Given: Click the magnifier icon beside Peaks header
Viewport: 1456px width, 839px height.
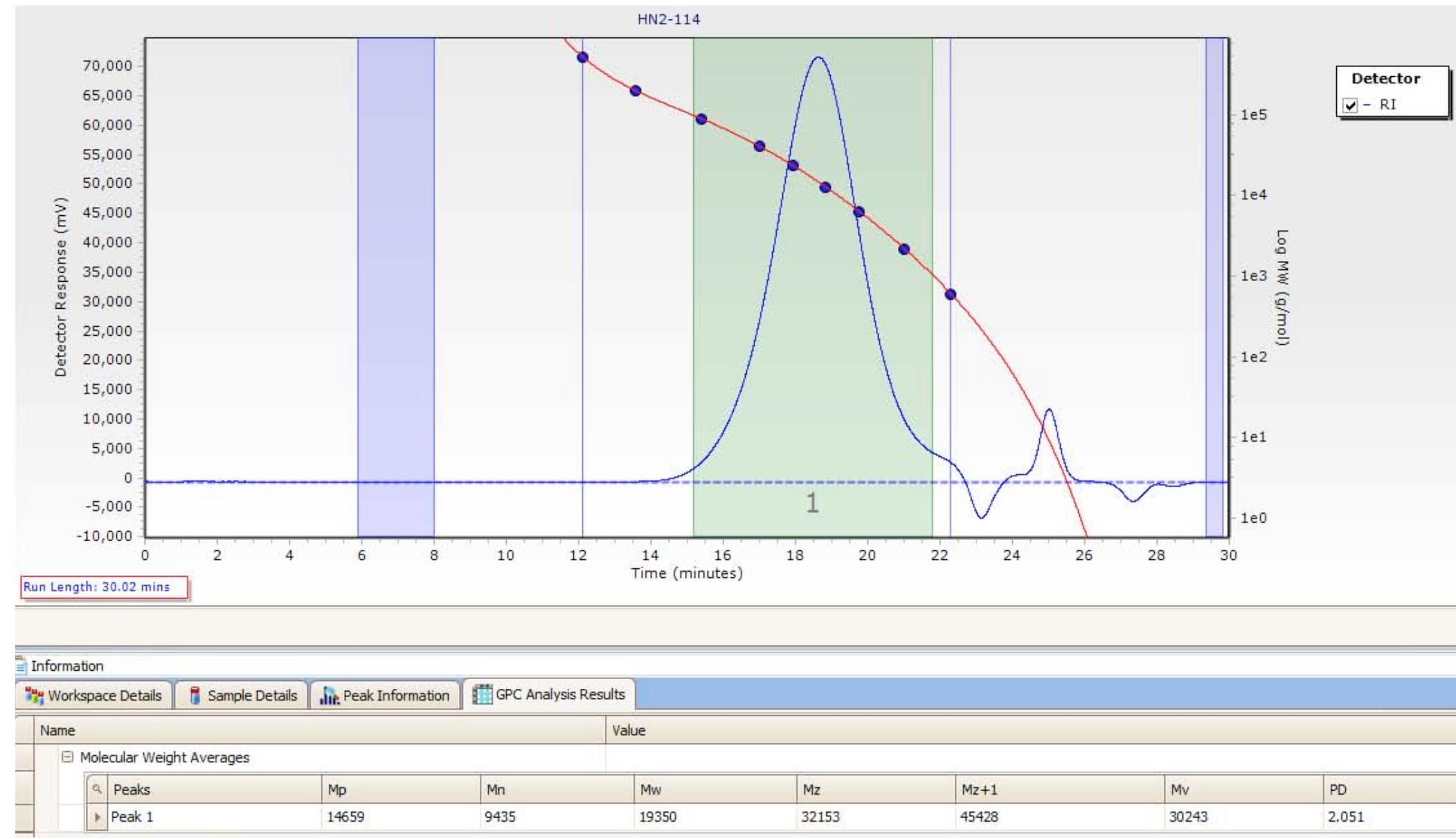Looking at the screenshot, I should pos(98,790).
